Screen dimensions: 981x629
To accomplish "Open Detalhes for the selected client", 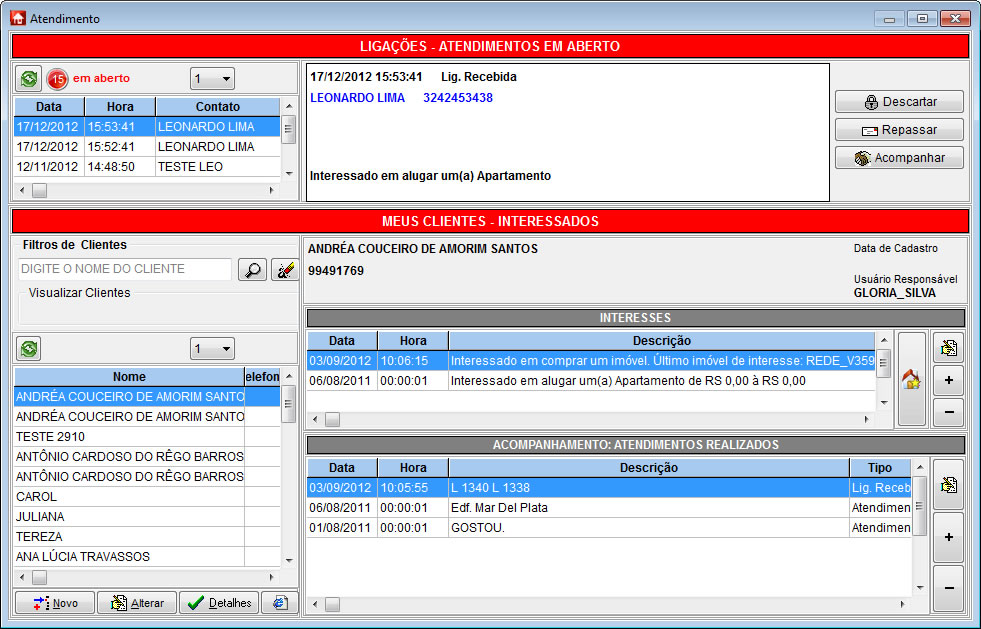I will click(219, 603).
